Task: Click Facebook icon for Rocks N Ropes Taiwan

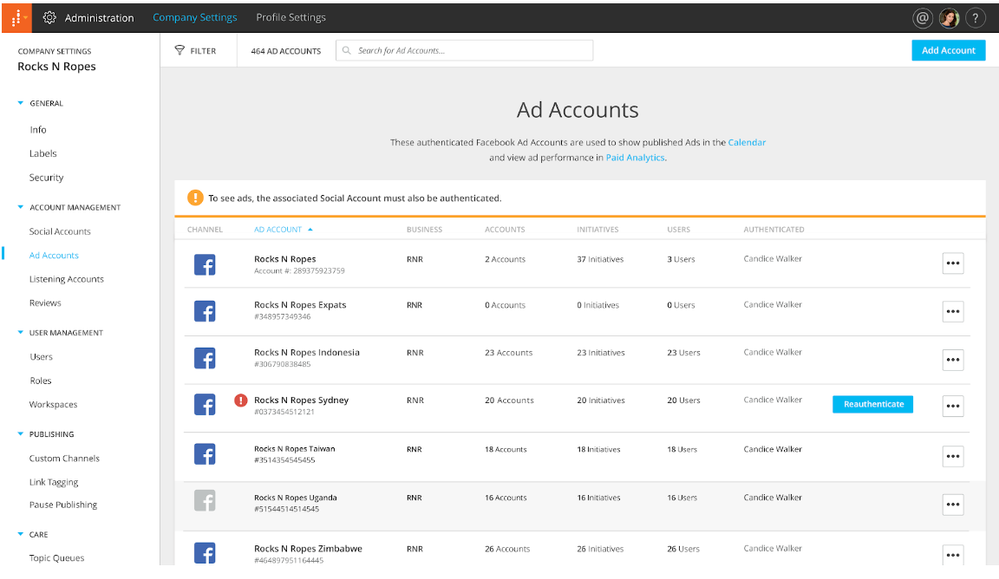Action: pyautogui.click(x=205, y=454)
